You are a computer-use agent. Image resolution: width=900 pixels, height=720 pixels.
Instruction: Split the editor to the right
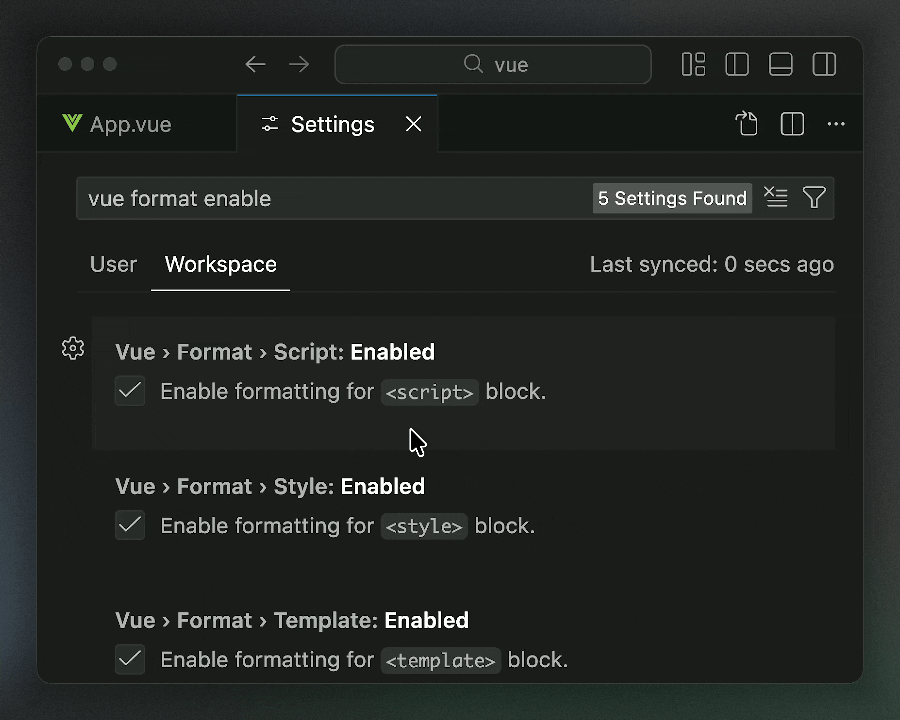point(792,124)
